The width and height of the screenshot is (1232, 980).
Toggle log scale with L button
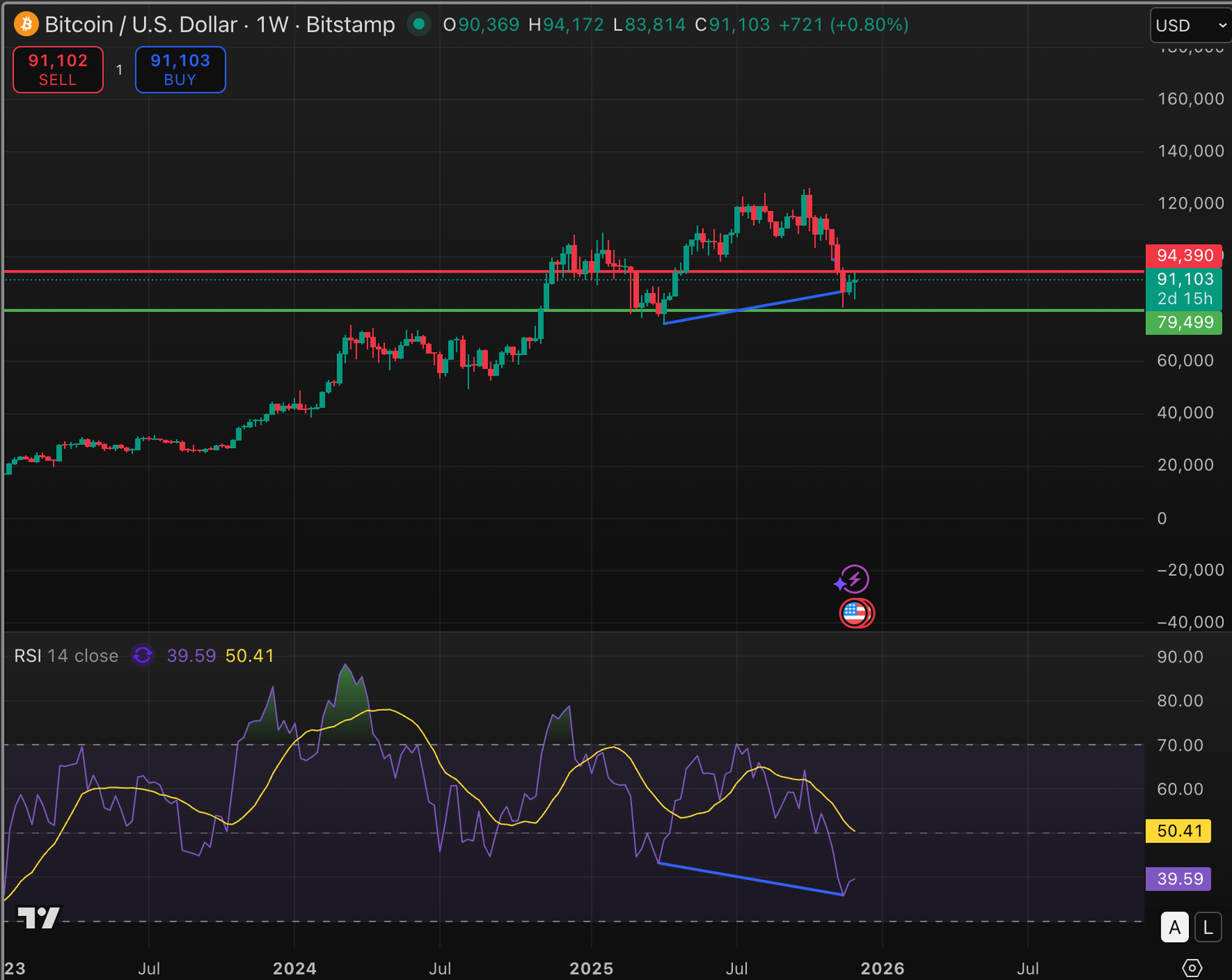[x=1208, y=928]
